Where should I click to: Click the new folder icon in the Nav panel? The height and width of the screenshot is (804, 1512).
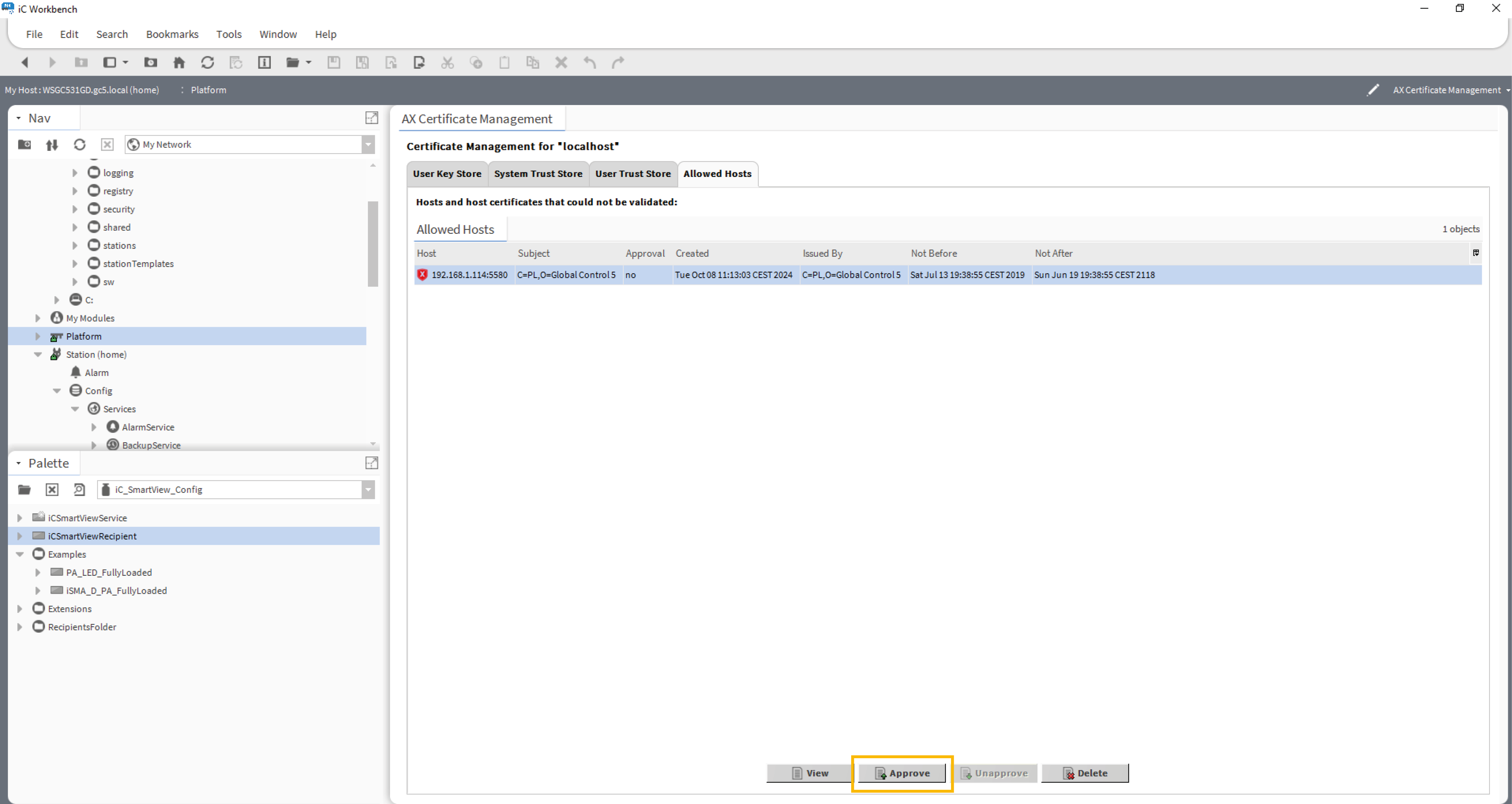click(24, 145)
